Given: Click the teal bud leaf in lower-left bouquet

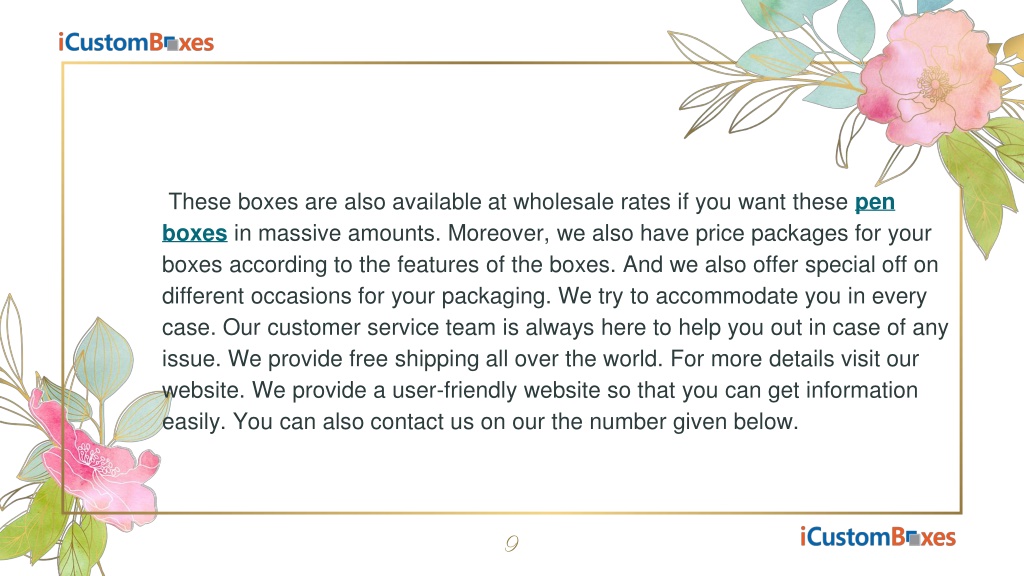Looking at the screenshot, I should pyautogui.click(x=103, y=358).
